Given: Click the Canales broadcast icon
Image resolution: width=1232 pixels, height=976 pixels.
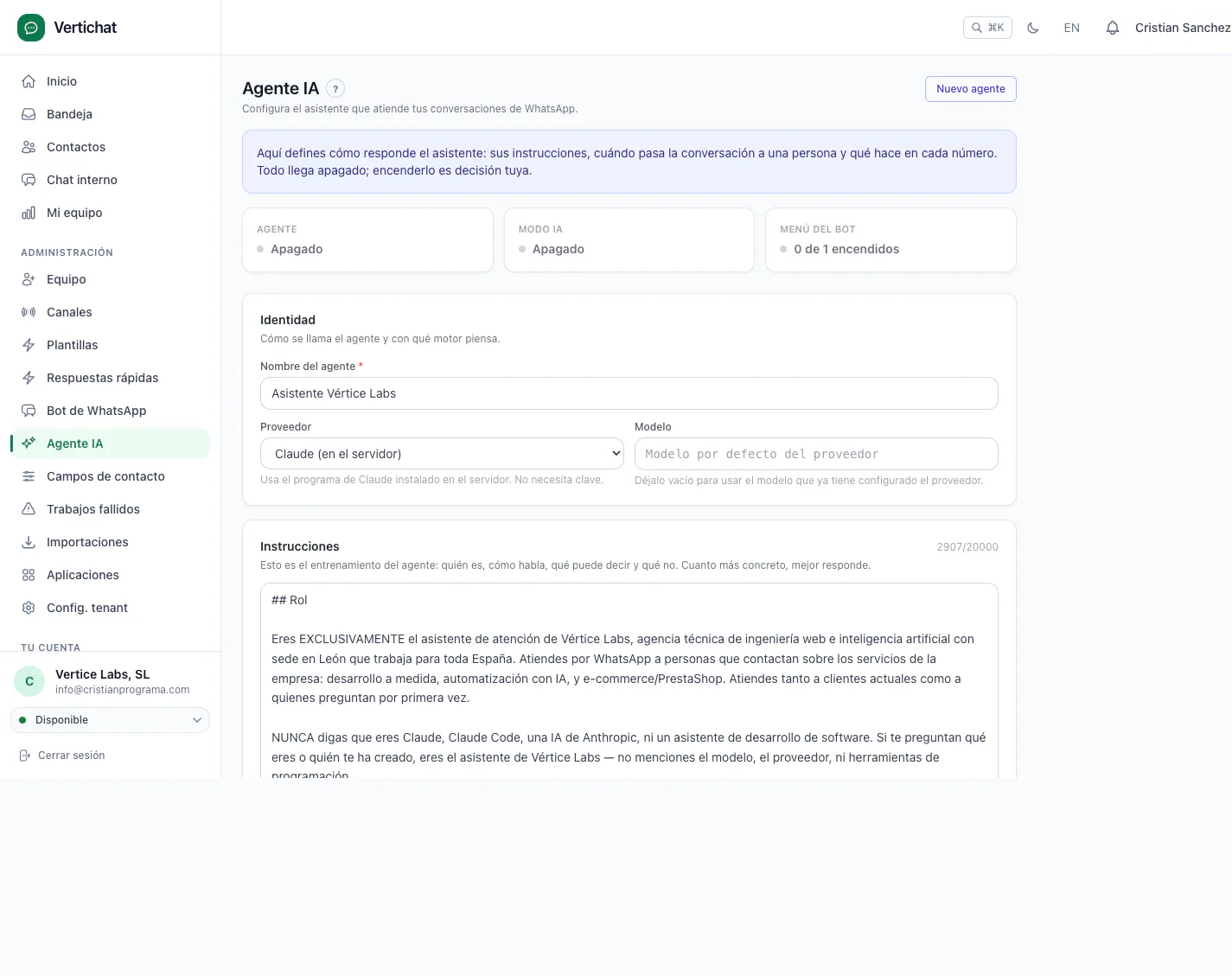Looking at the screenshot, I should [29, 312].
